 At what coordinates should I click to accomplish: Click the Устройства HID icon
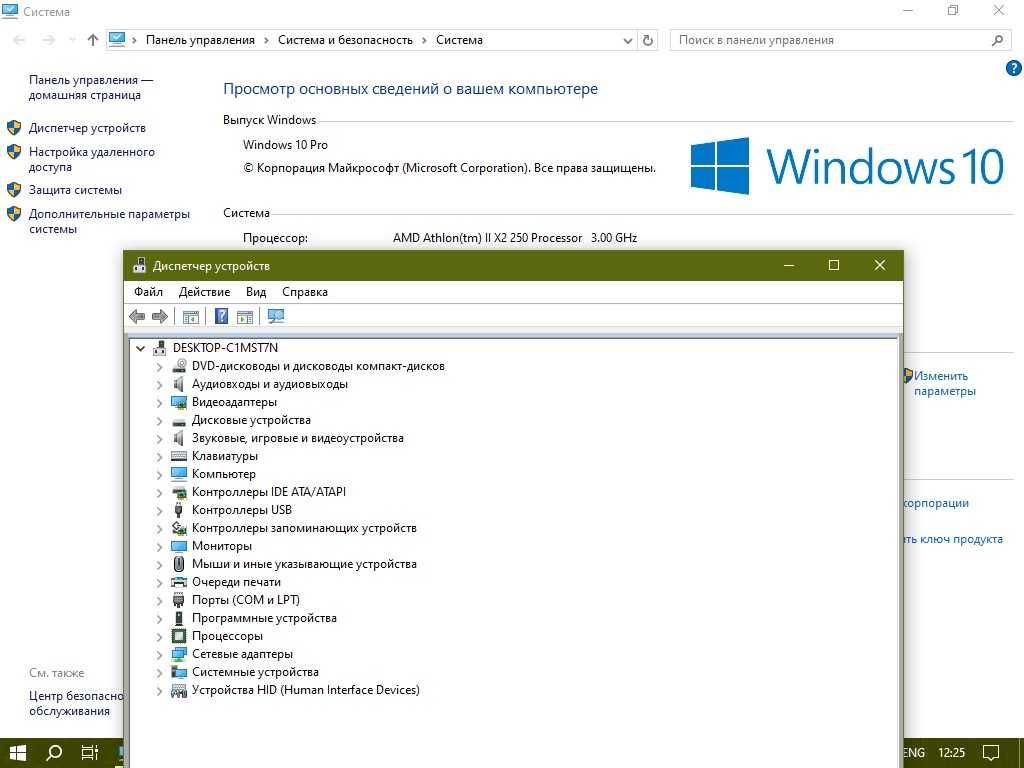(178, 690)
